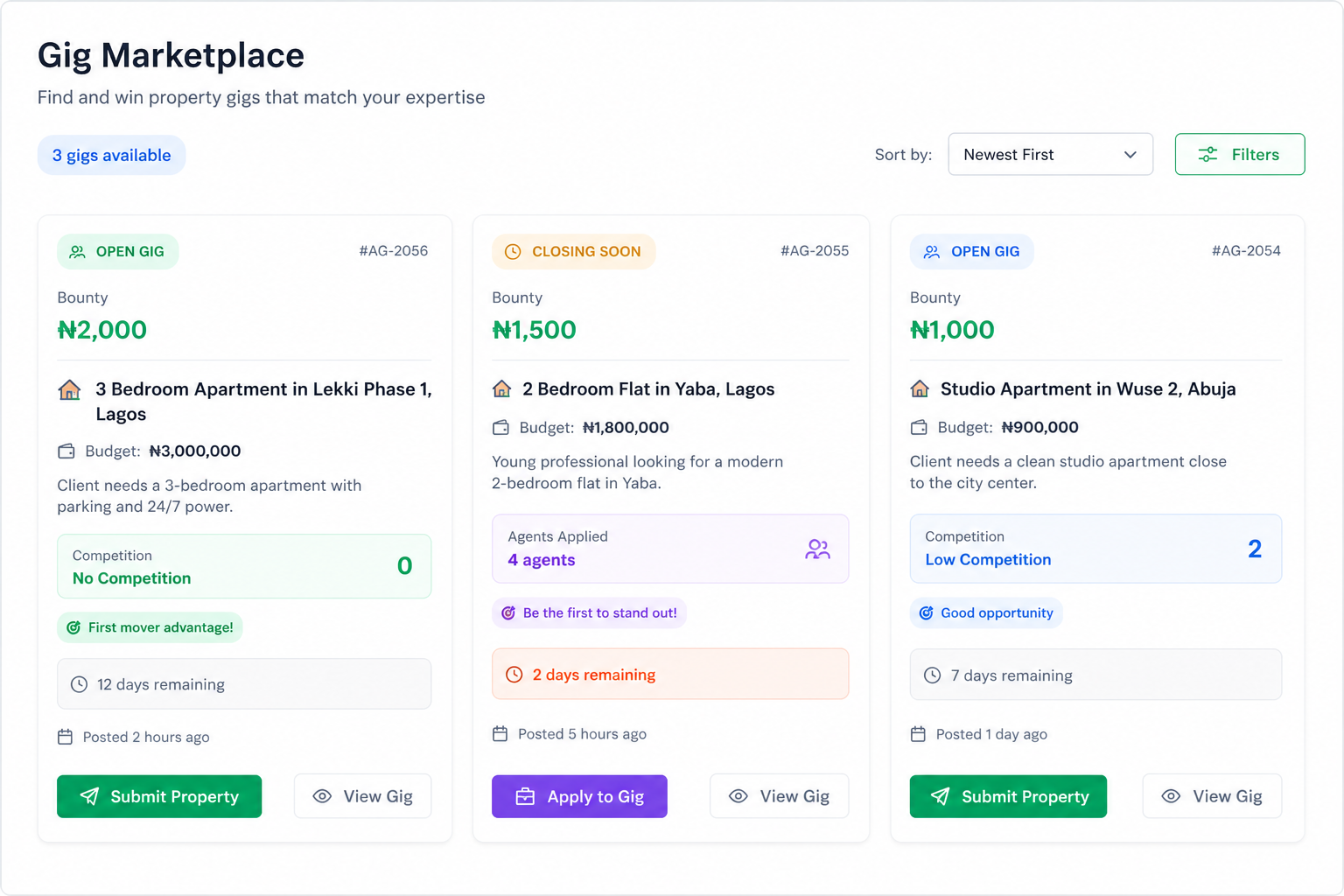Open the Filters panel
This screenshot has width=1344, height=896.
pyautogui.click(x=1240, y=154)
